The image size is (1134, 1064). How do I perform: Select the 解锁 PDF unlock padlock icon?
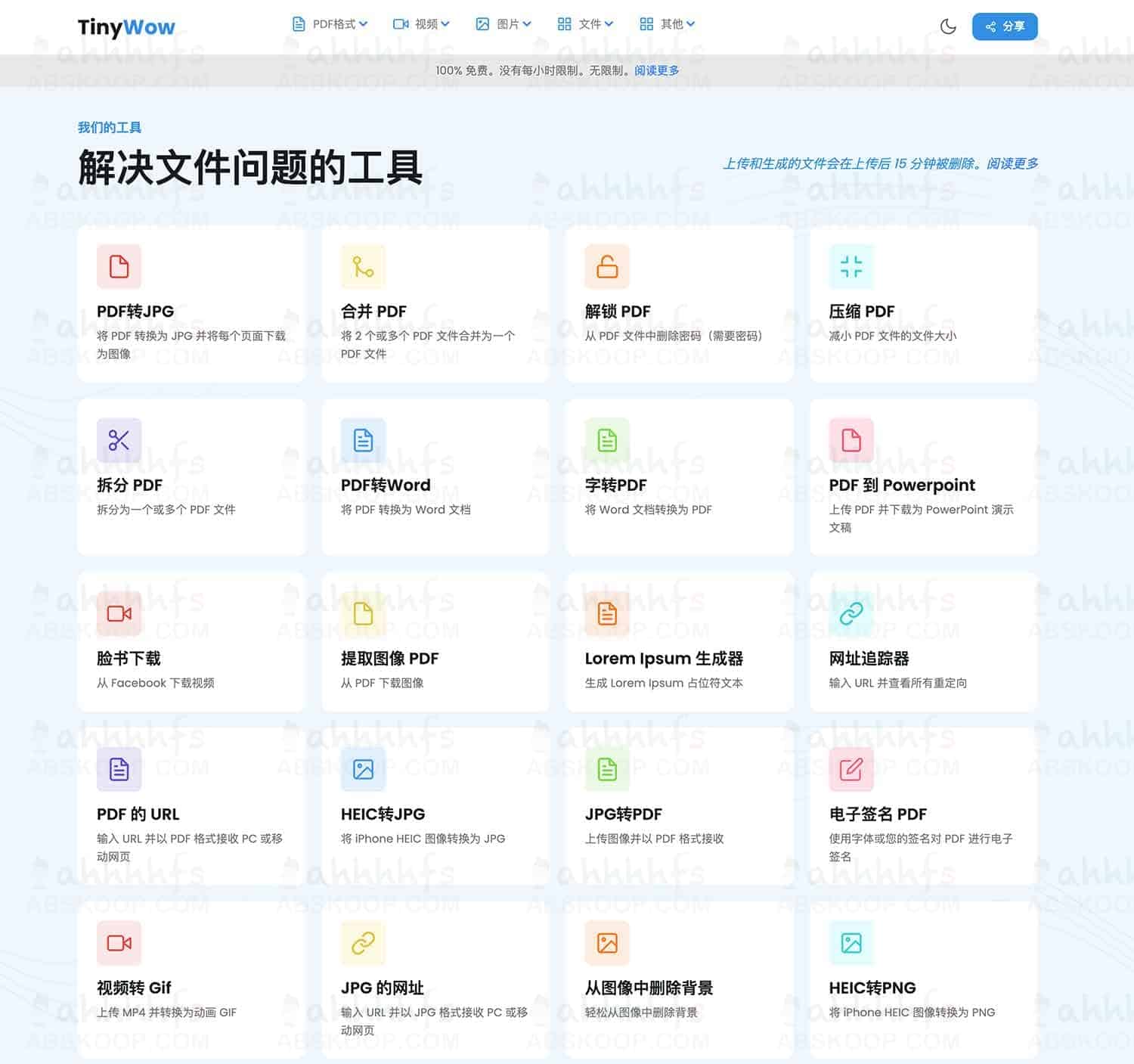pyautogui.click(x=607, y=266)
